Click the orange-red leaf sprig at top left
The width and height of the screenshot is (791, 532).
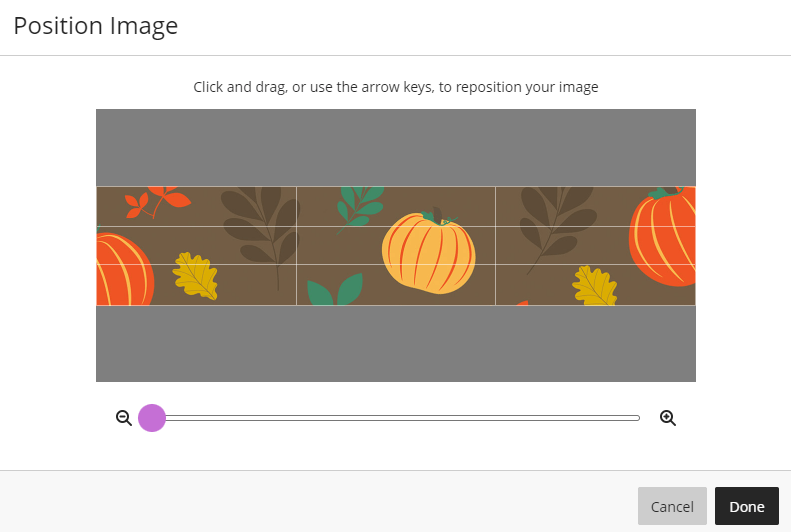click(x=155, y=202)
